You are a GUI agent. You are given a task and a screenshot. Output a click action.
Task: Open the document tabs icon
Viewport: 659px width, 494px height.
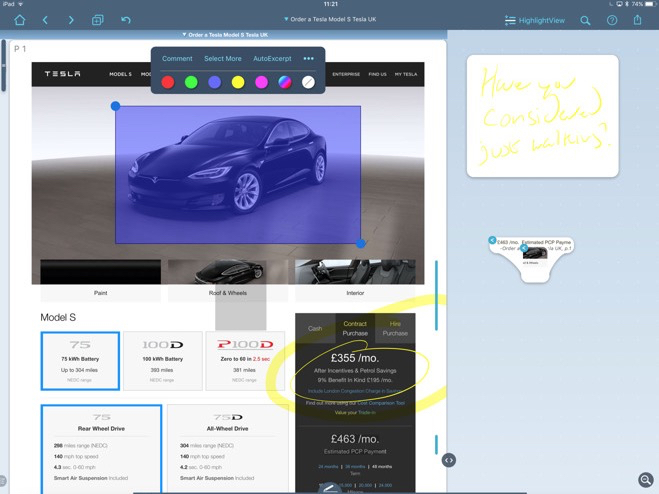(98, 20)
